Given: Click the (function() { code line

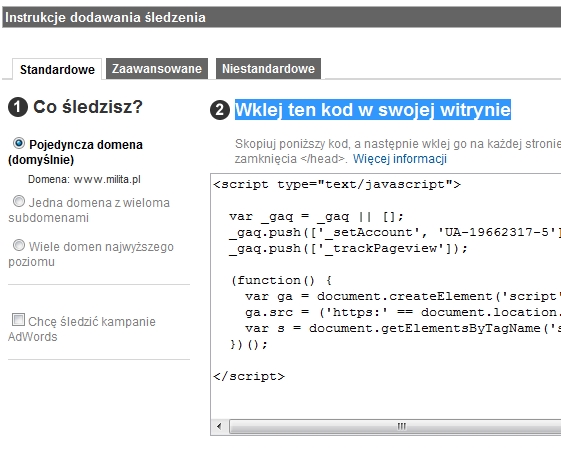Looking at the screenshot, I should [282, 280].
